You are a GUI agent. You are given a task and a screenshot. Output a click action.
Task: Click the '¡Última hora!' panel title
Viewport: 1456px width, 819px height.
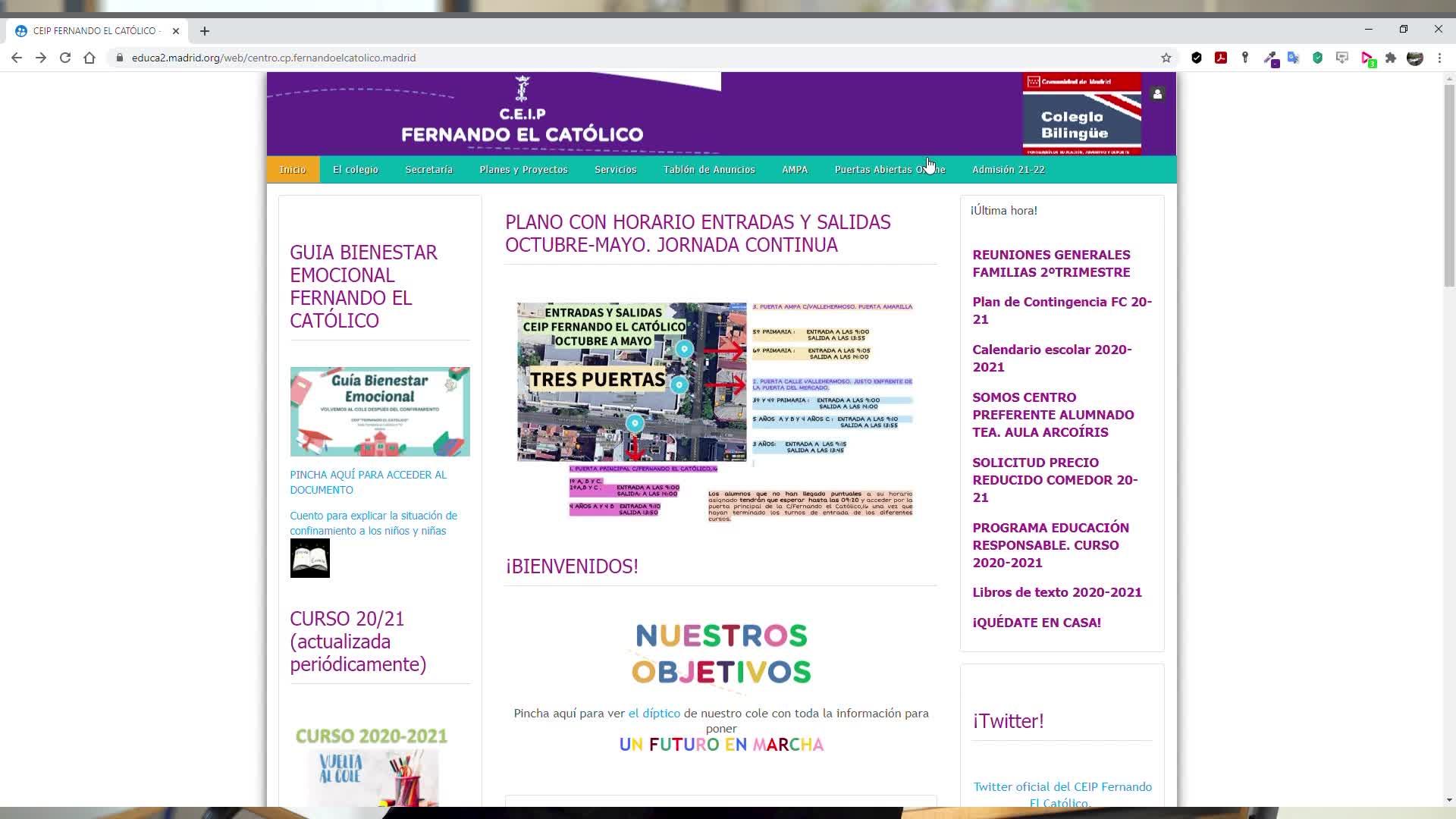pyautogui.click(x=1004, y=211)
